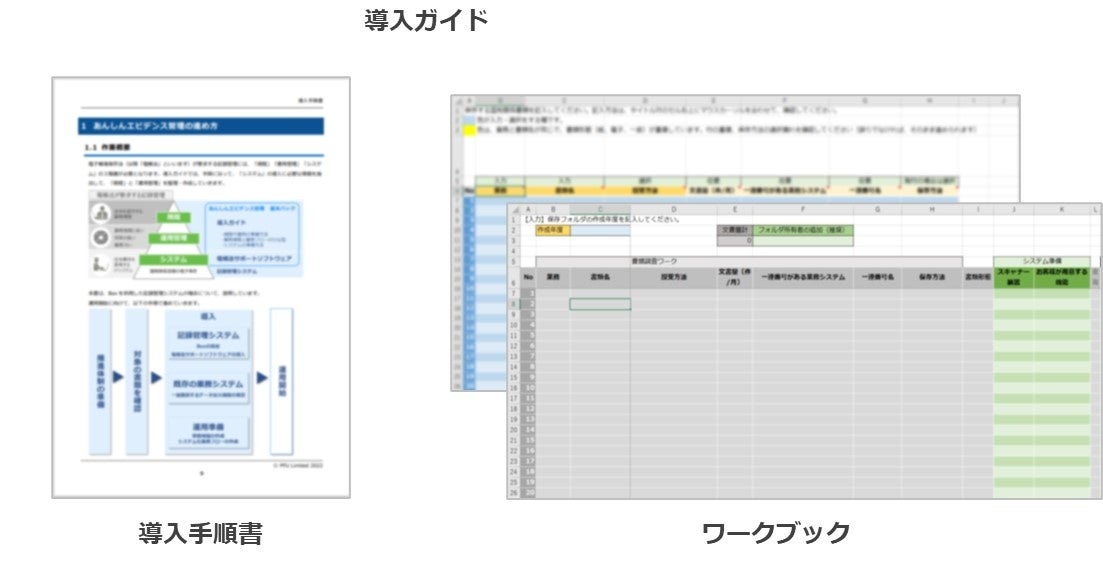Click the vertical 運用開始 box
The height and width of the screenshot is (568, 1103).
pos(281,381)
